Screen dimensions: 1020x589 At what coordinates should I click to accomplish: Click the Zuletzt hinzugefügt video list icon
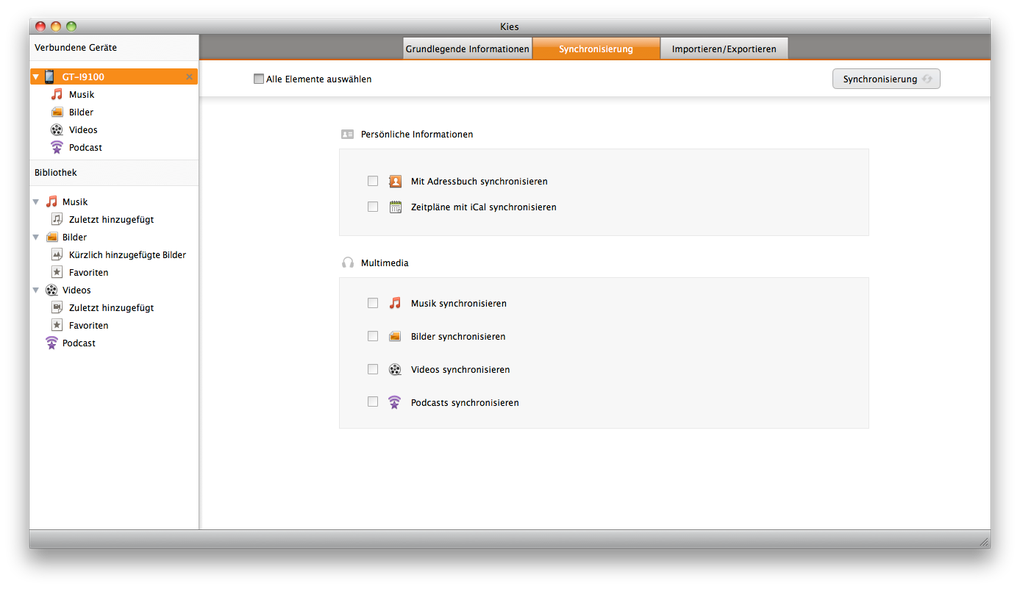click(57, 307)
